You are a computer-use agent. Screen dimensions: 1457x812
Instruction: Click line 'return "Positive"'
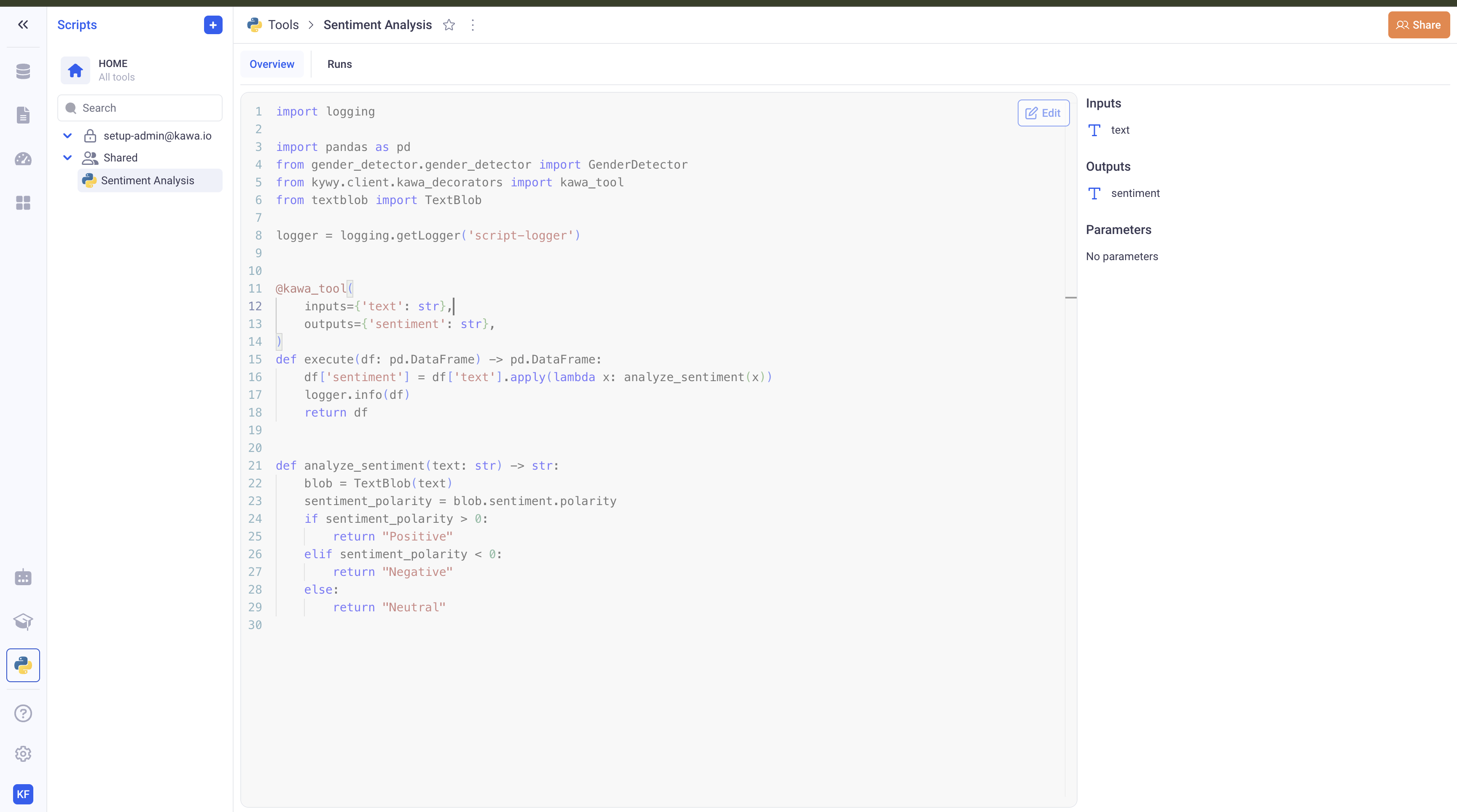[x=392, y=537]
